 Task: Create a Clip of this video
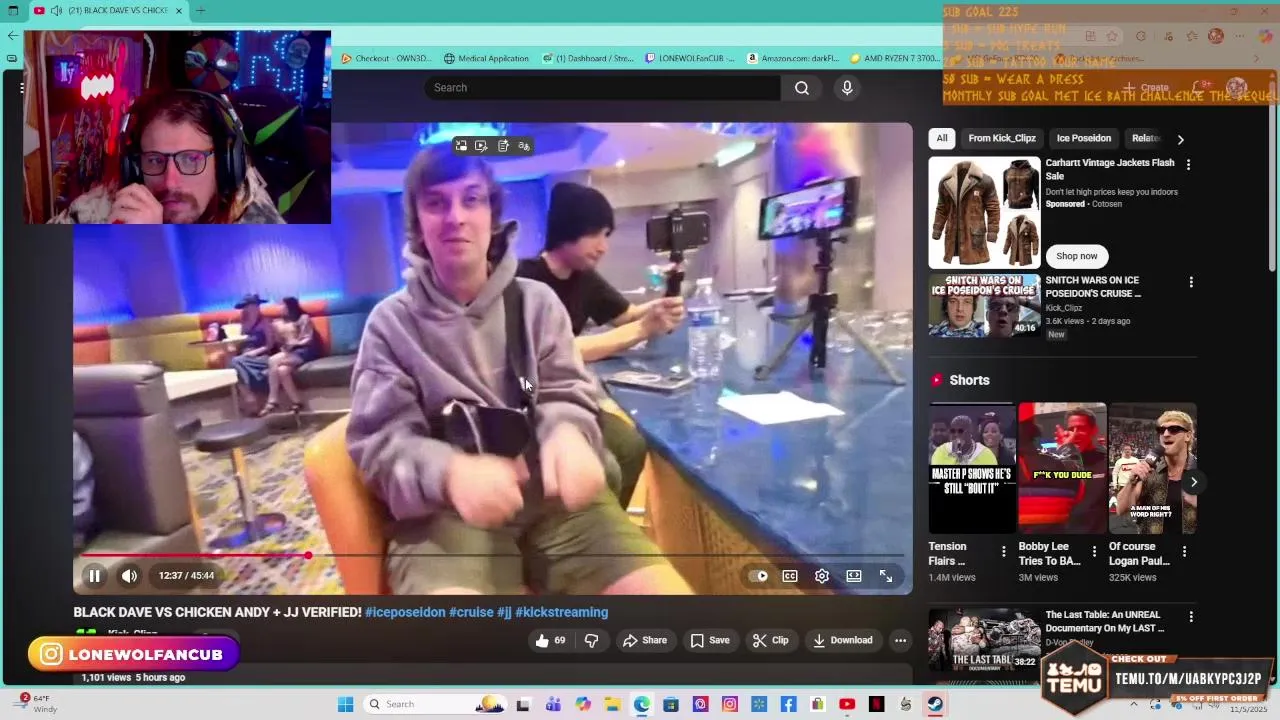[771, 640]
